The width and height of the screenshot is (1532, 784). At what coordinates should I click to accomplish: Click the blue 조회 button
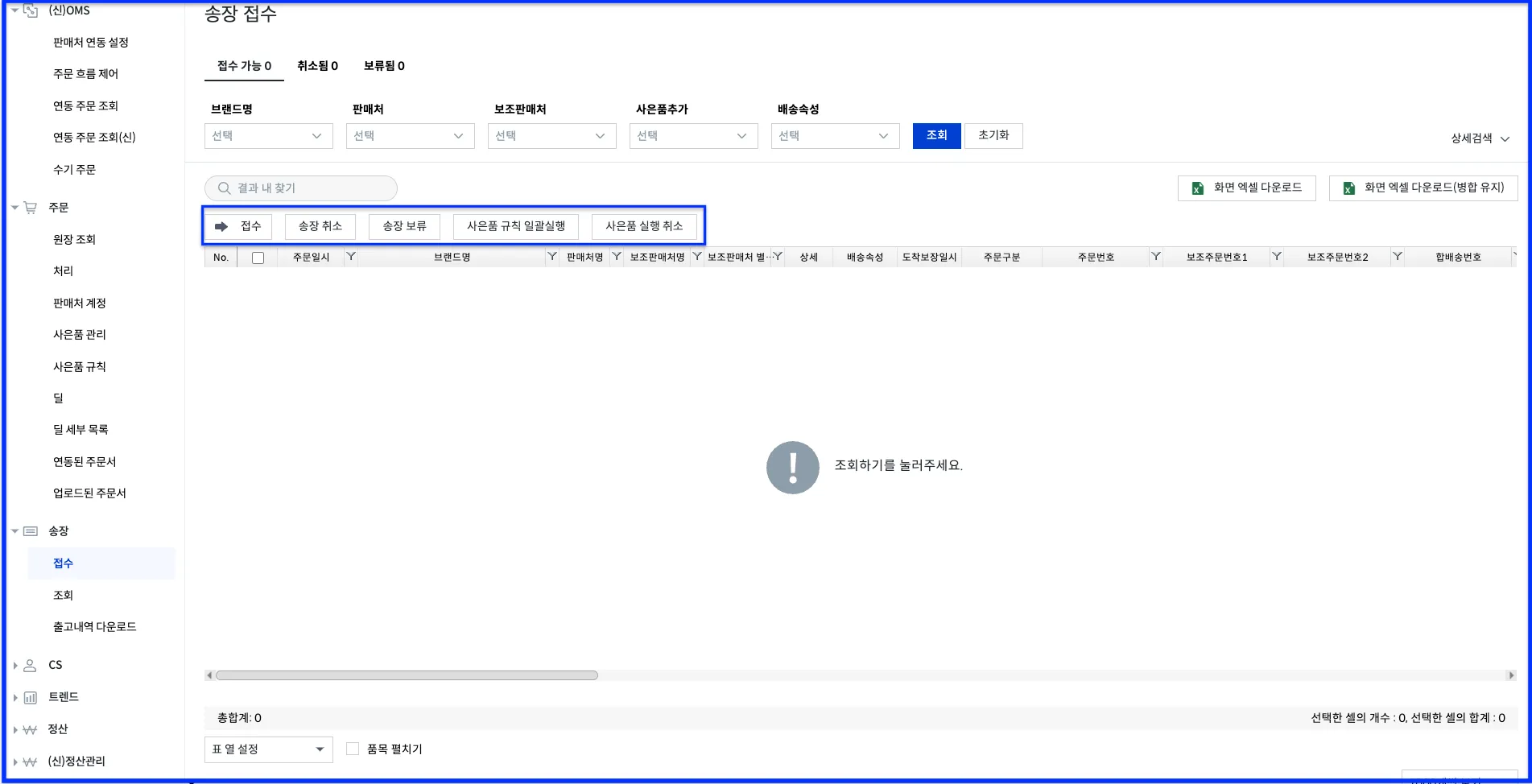[x=937, y=135]
